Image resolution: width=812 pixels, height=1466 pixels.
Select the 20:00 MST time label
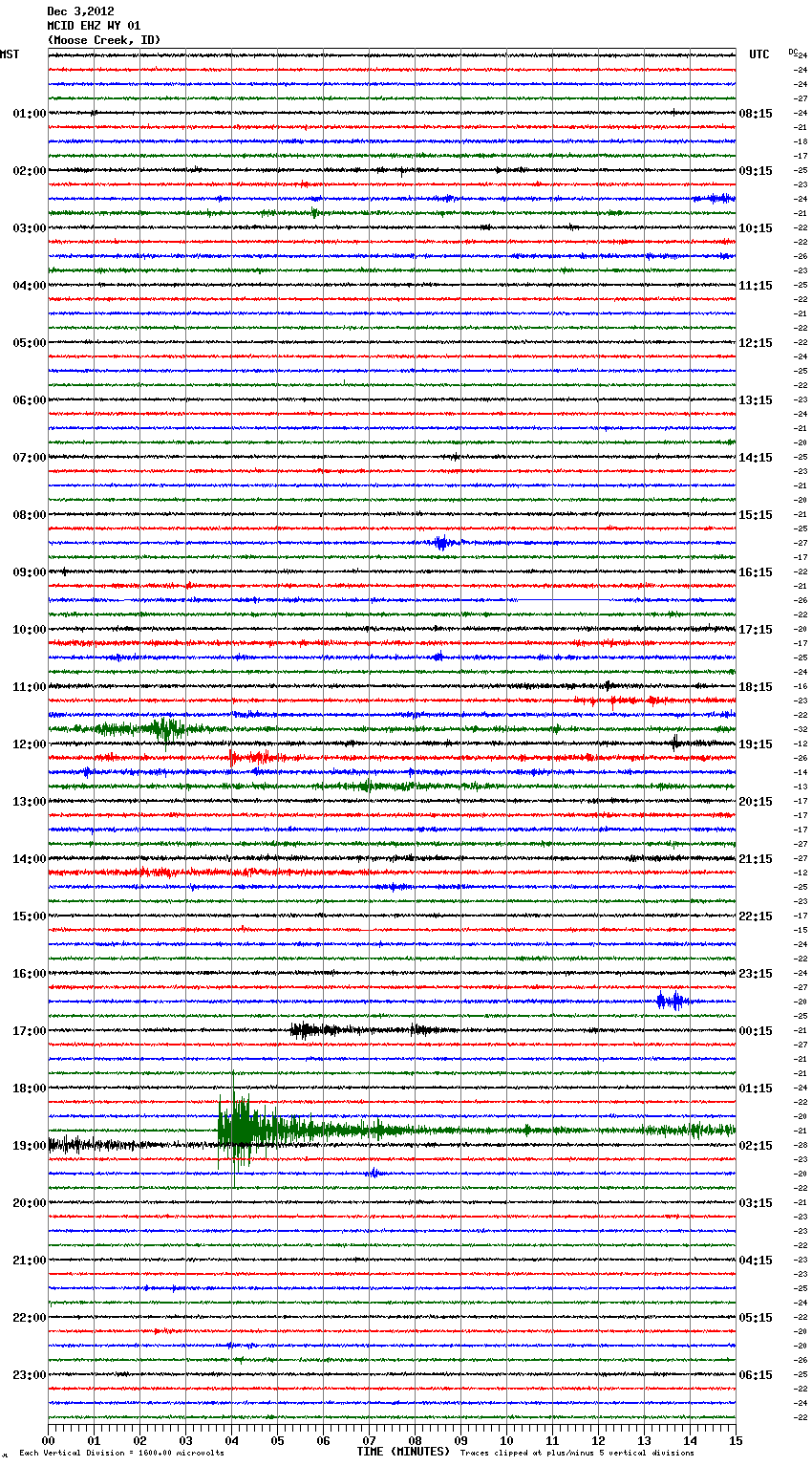click(x=29, y=1203)
